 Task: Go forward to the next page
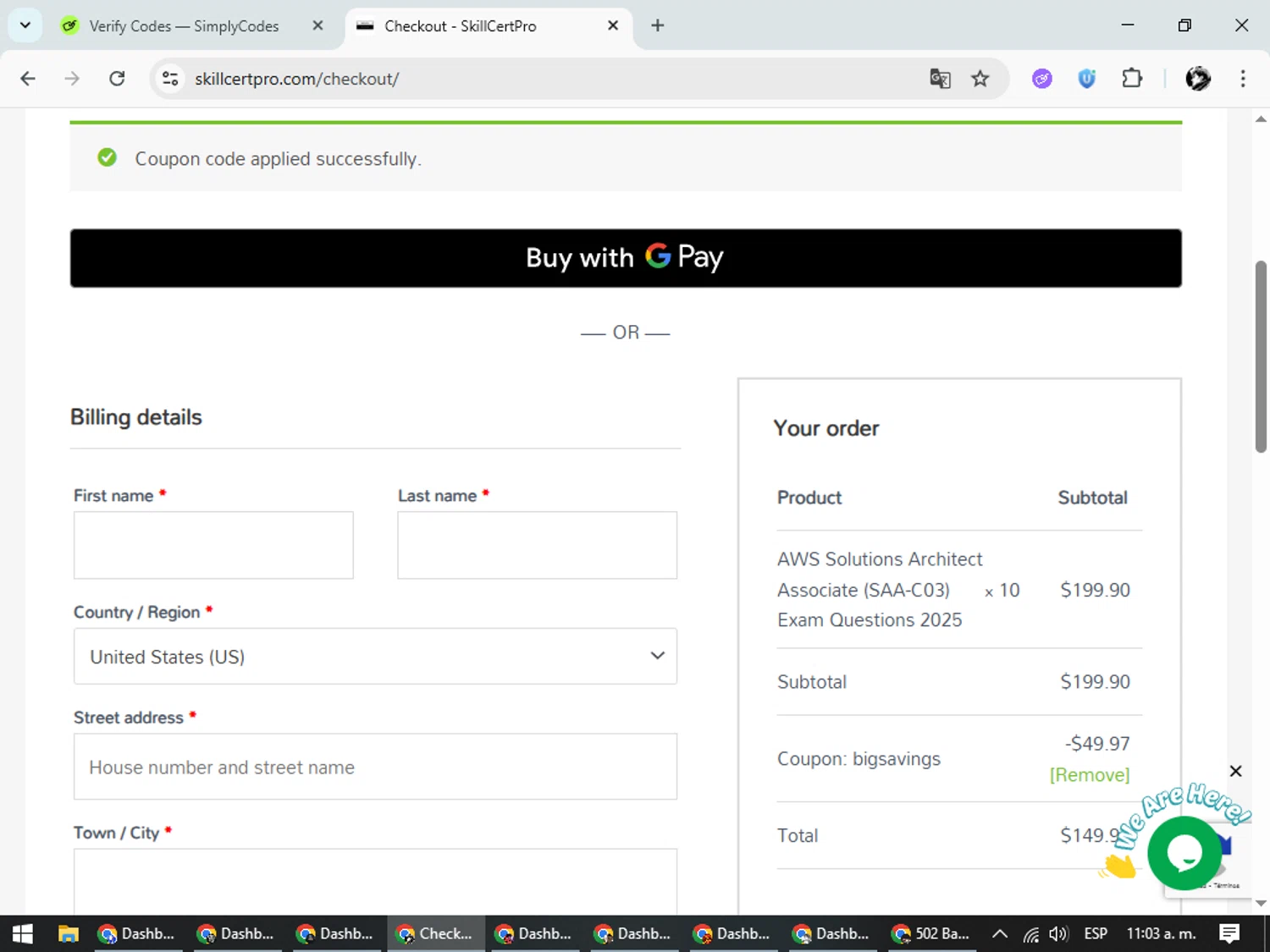[72, 79]
